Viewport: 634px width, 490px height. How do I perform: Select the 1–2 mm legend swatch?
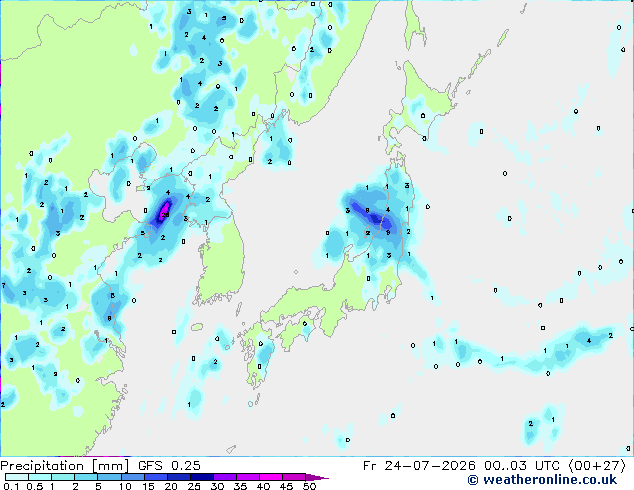63,477
